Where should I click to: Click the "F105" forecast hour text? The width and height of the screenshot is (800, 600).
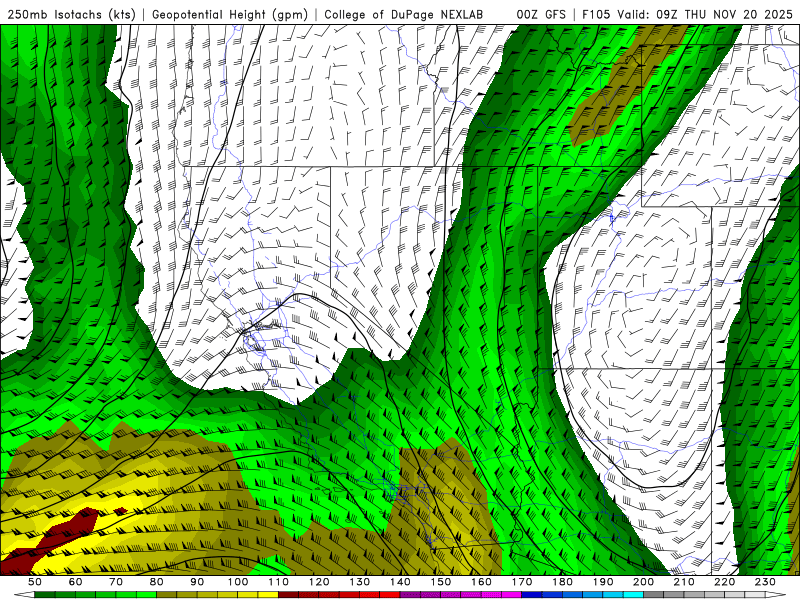pos(596,14)
